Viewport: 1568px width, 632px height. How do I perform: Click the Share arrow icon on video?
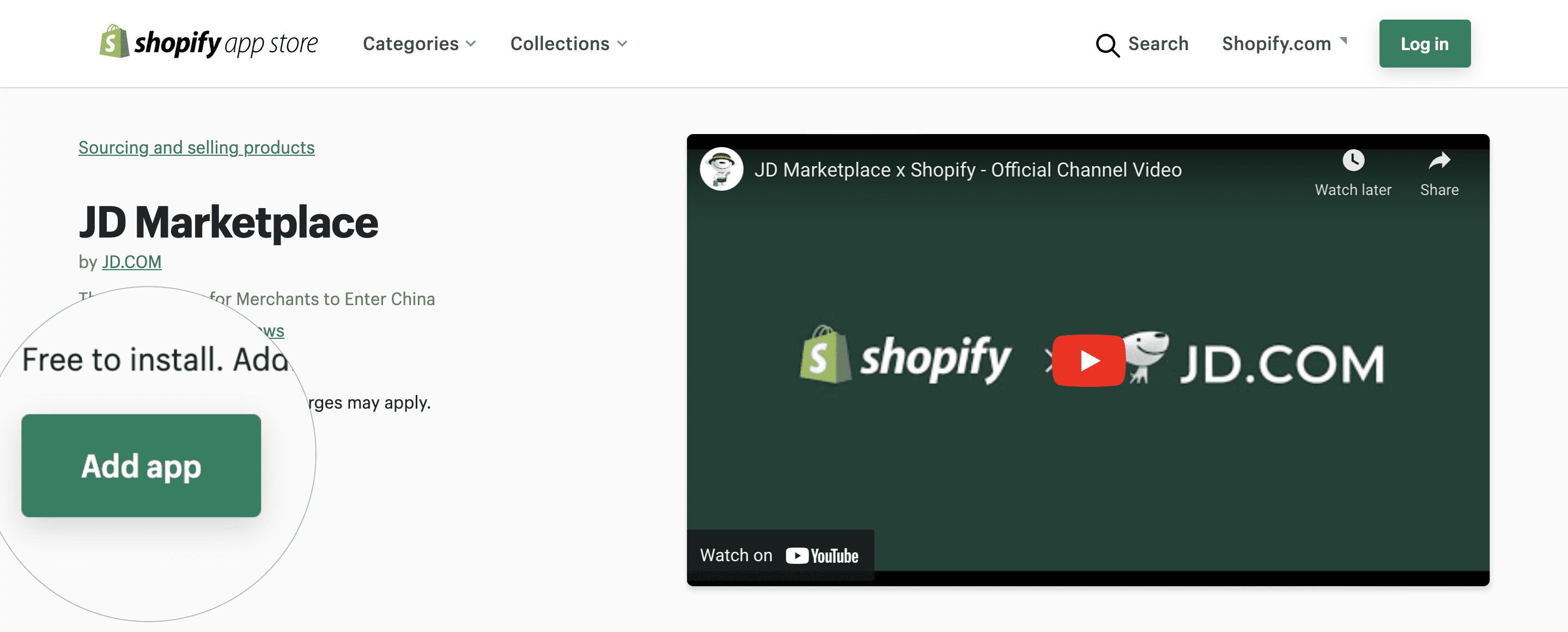[x=1439, y=161]
